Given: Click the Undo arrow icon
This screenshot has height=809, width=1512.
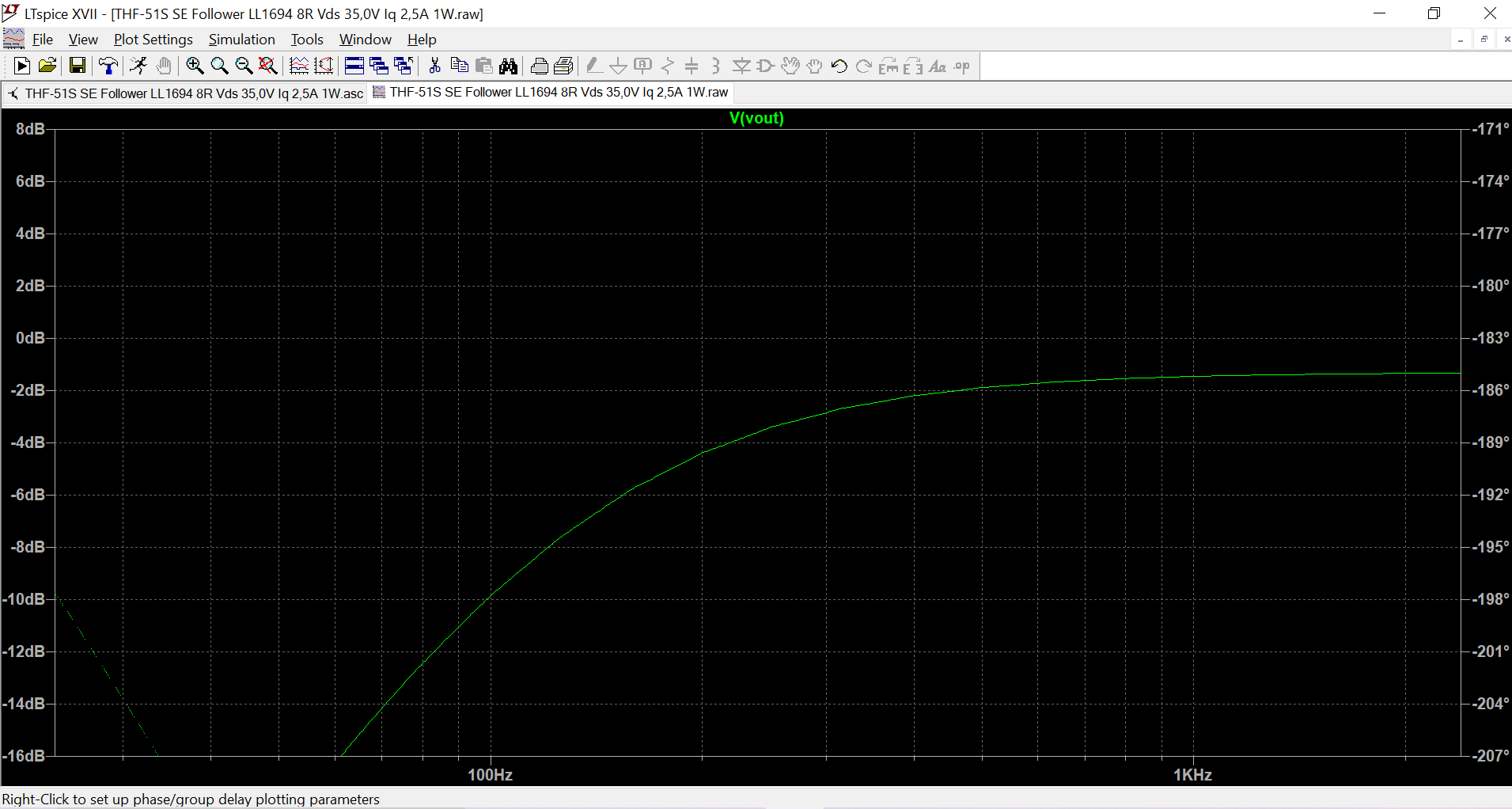Looking at the screenshot, I should [839, 66].
